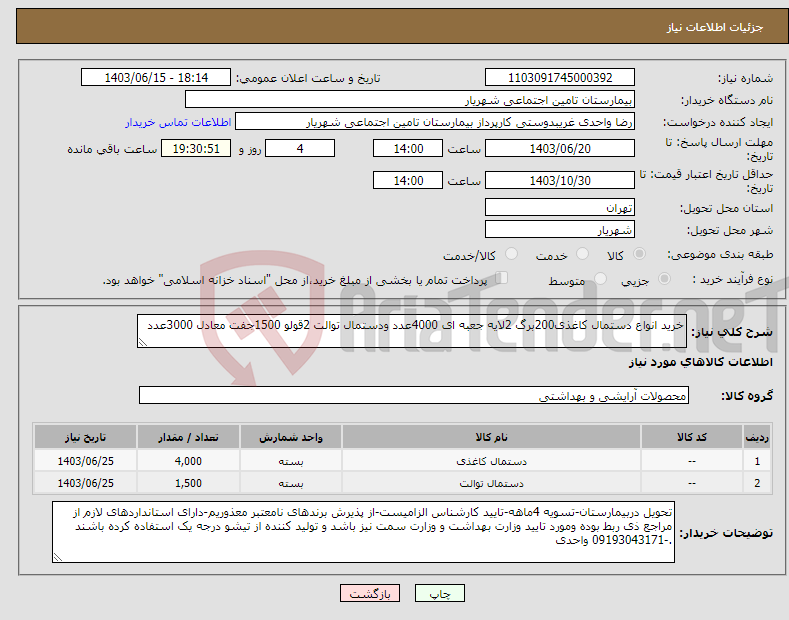
Task: Click the کد کالا column header
Action: (691, 437)
